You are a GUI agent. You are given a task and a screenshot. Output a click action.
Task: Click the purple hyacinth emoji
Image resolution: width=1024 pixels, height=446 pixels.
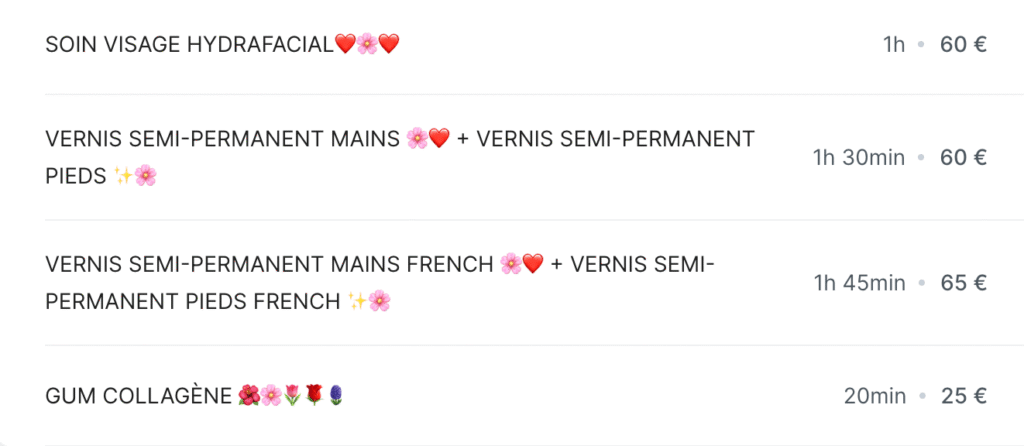click(336, 395)
